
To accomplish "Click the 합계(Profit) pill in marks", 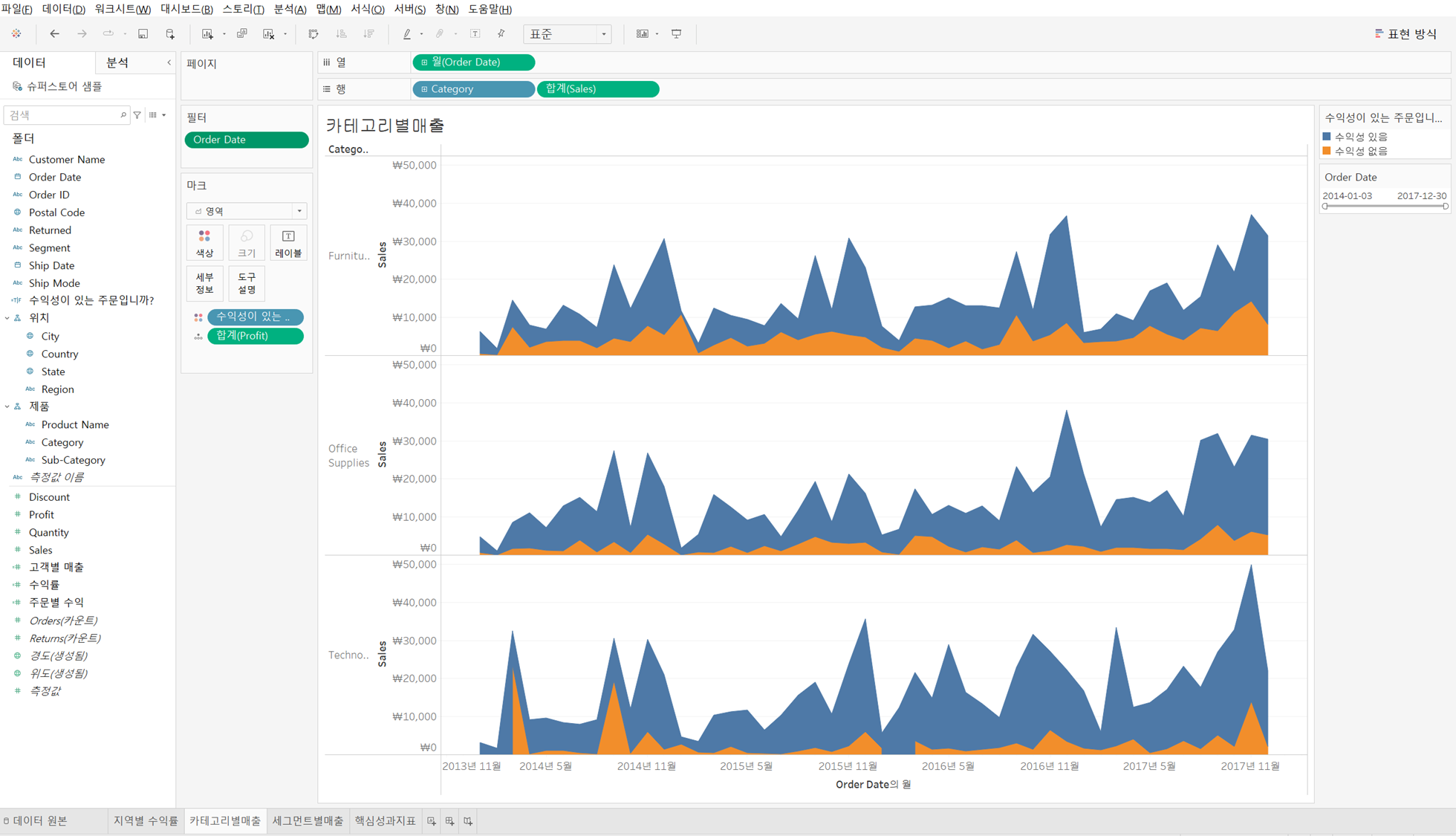I will (256, 336).
